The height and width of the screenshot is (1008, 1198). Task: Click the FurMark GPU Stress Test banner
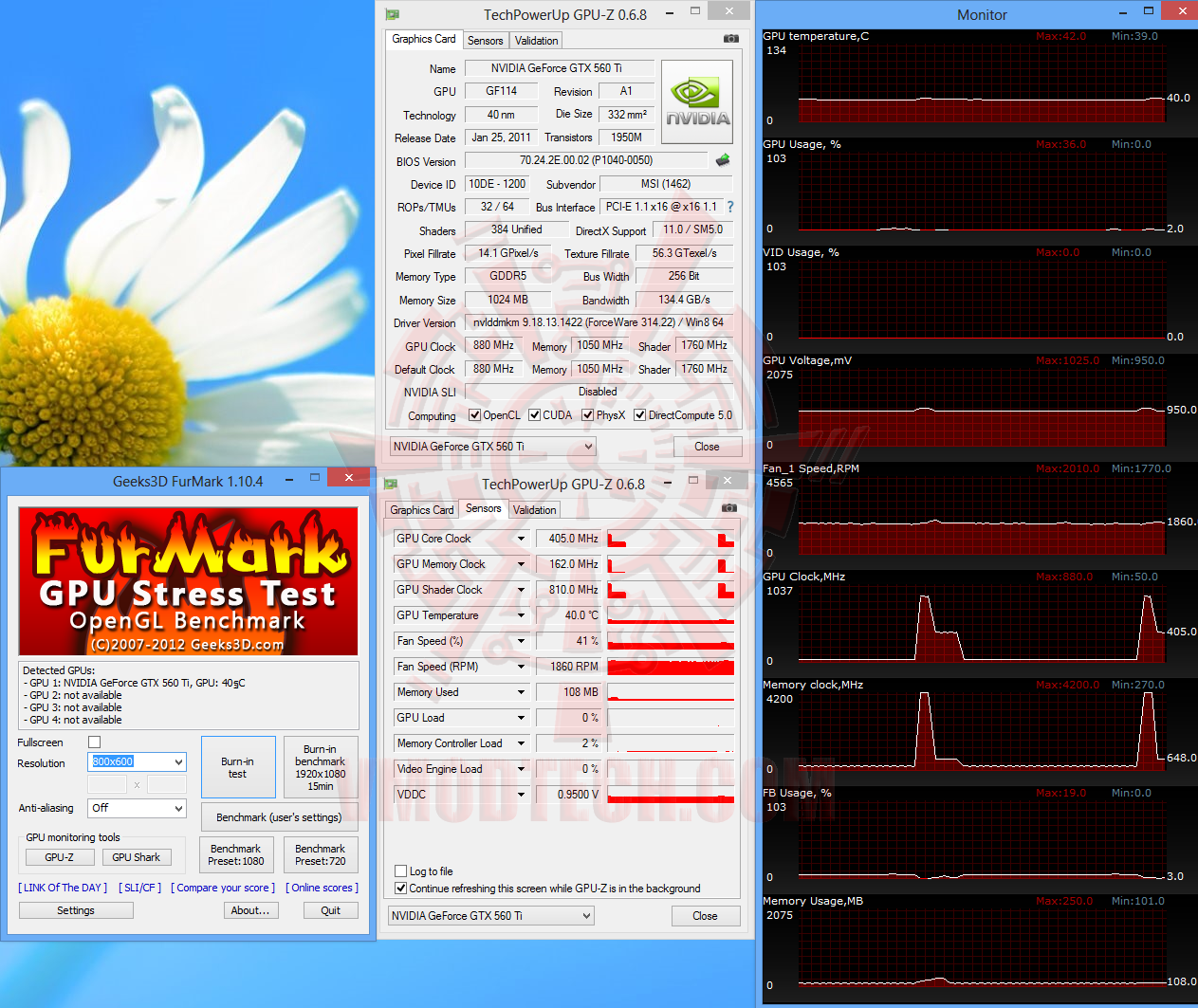coord(188,580)
